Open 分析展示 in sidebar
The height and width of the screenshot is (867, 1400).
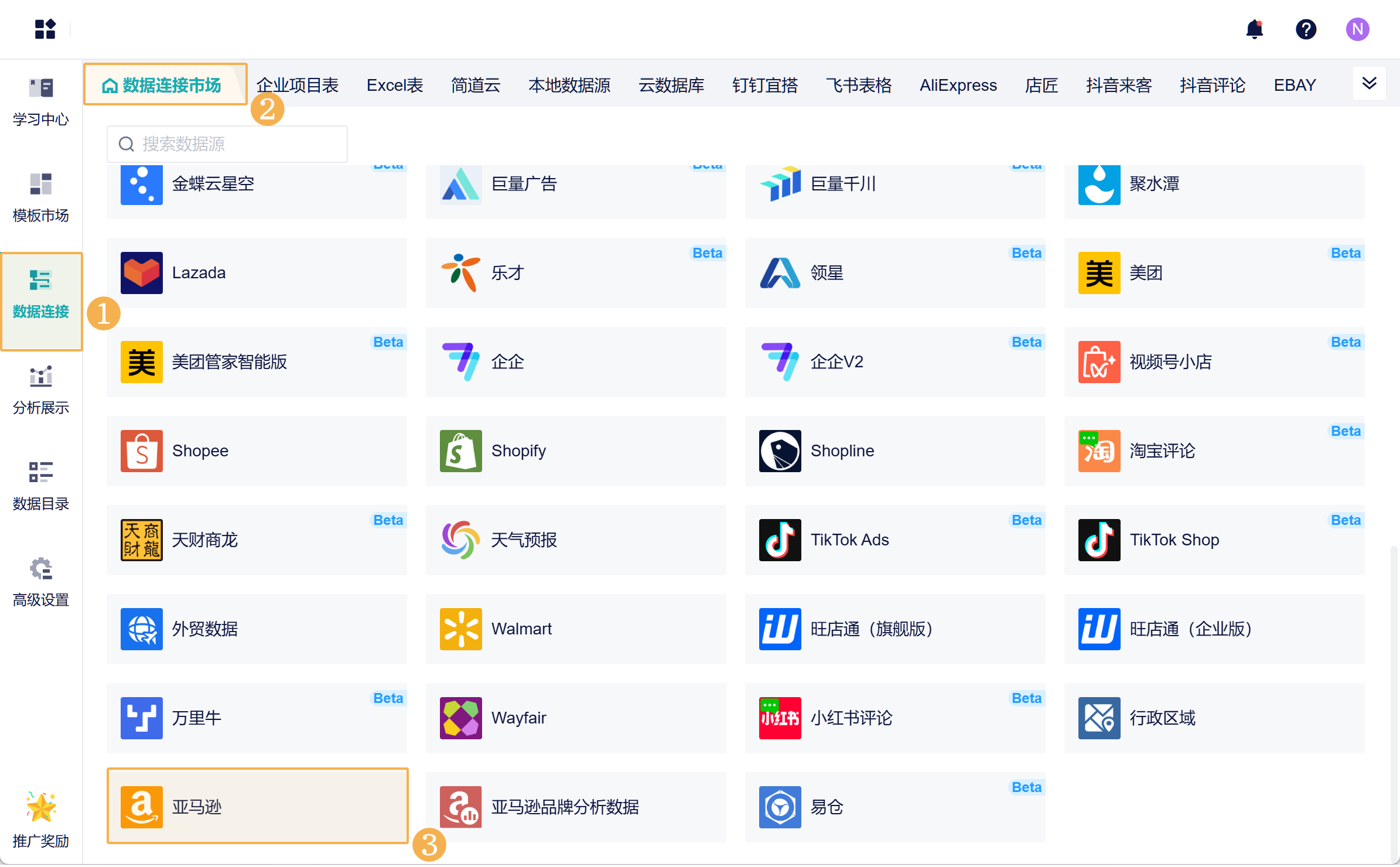(41, 390)
